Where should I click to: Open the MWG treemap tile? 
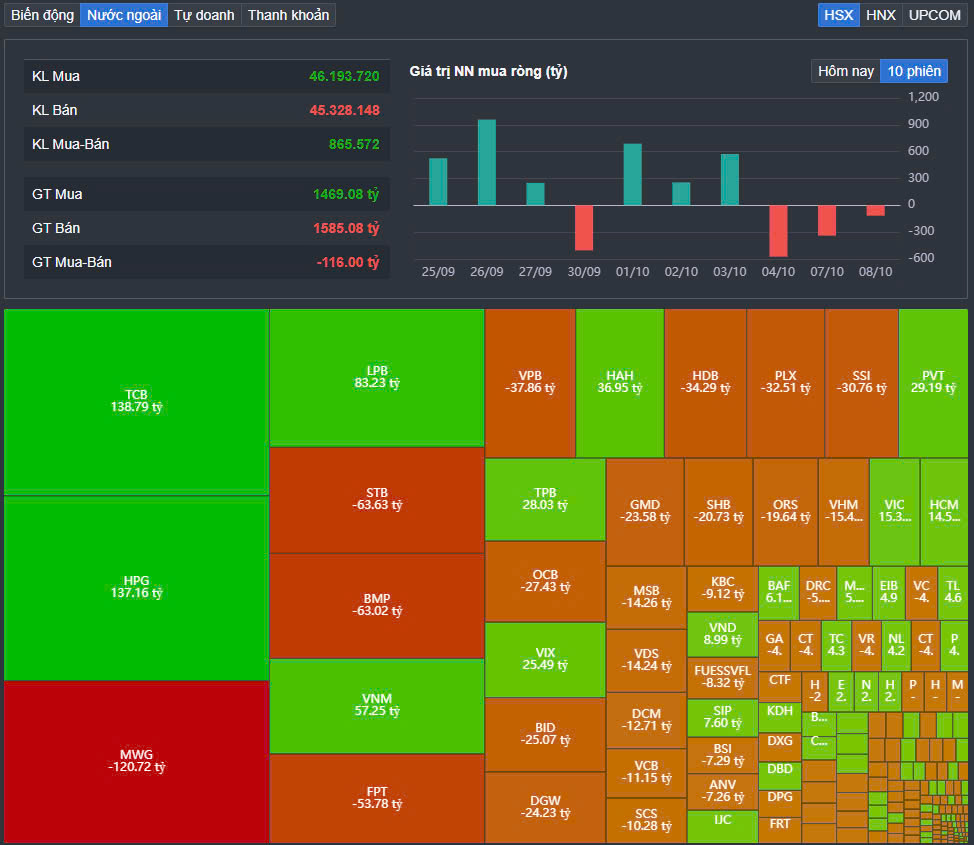[x=136, y=761]
